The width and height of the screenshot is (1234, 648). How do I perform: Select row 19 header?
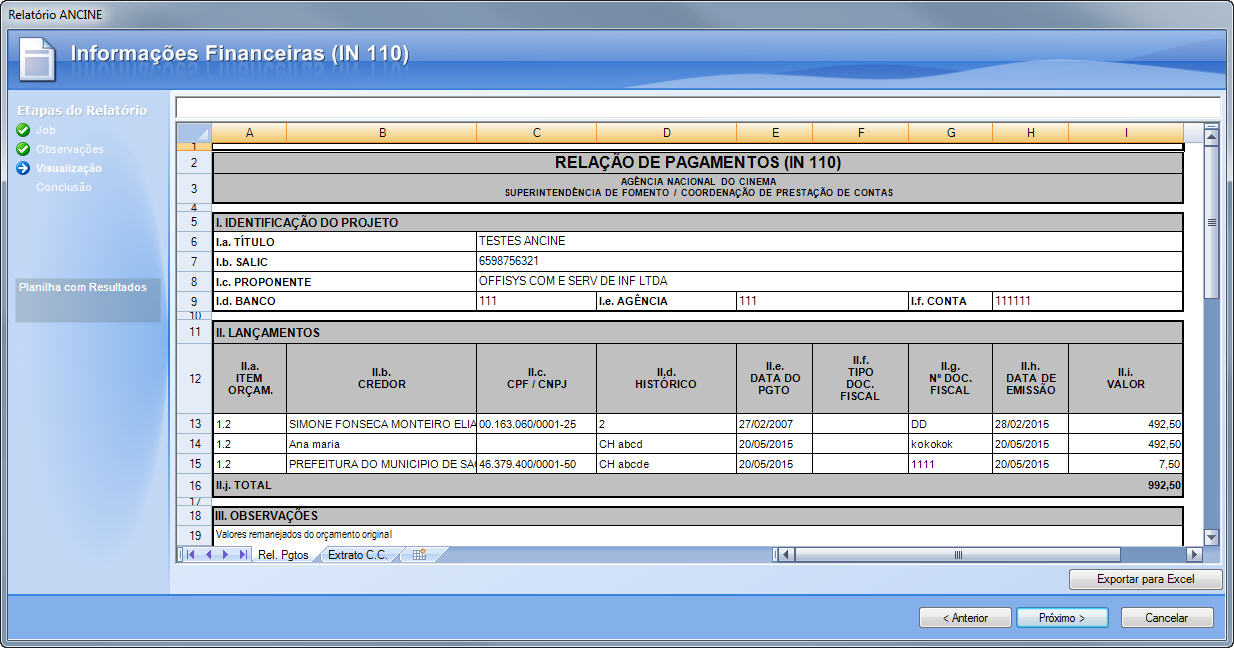[194, 535]
